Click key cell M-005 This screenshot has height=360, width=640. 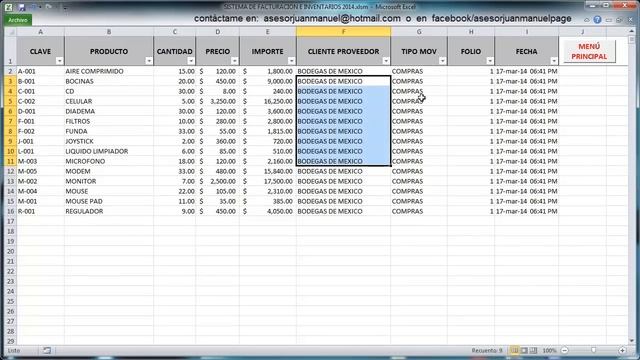40,171
